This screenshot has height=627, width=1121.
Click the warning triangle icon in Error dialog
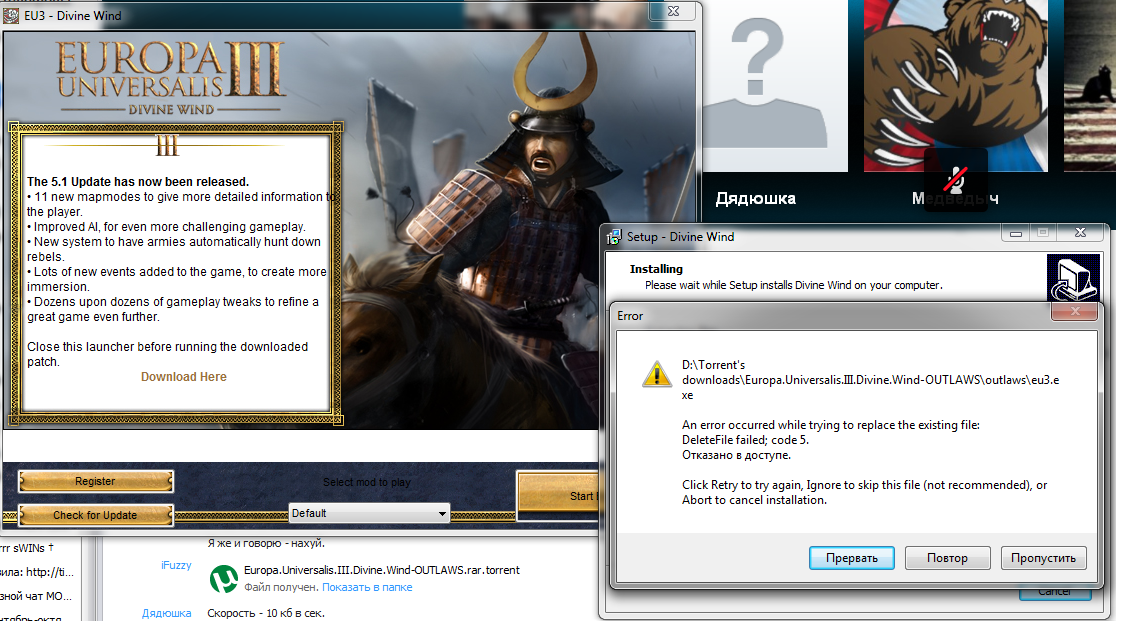pyautogui.click(x=656, y=375)
